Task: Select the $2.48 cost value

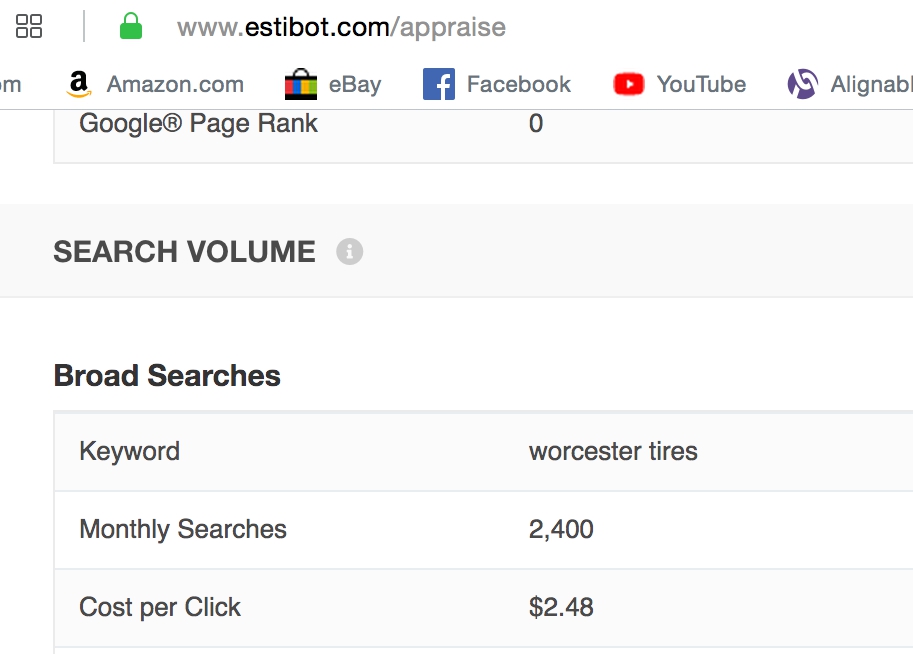Action: coord(561,607)
